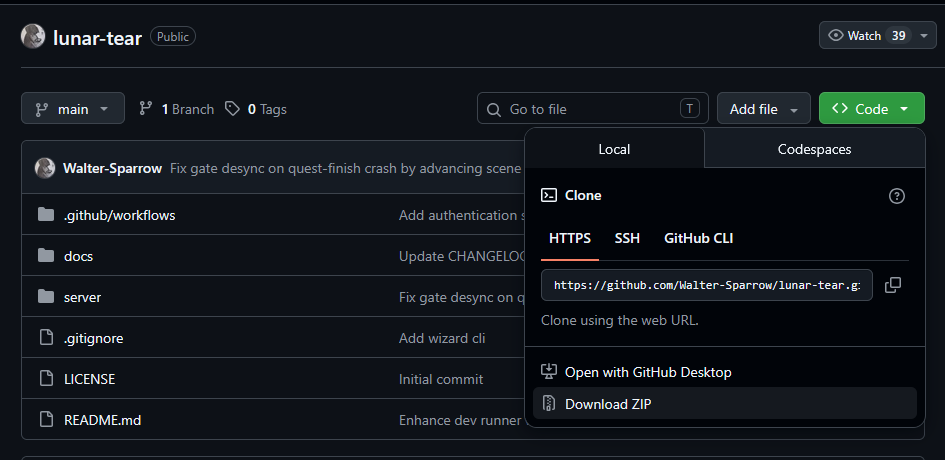Viewport: 945px width, 460px height.
Task: Switch to the Local tab
Action: [x=614, y=149]
